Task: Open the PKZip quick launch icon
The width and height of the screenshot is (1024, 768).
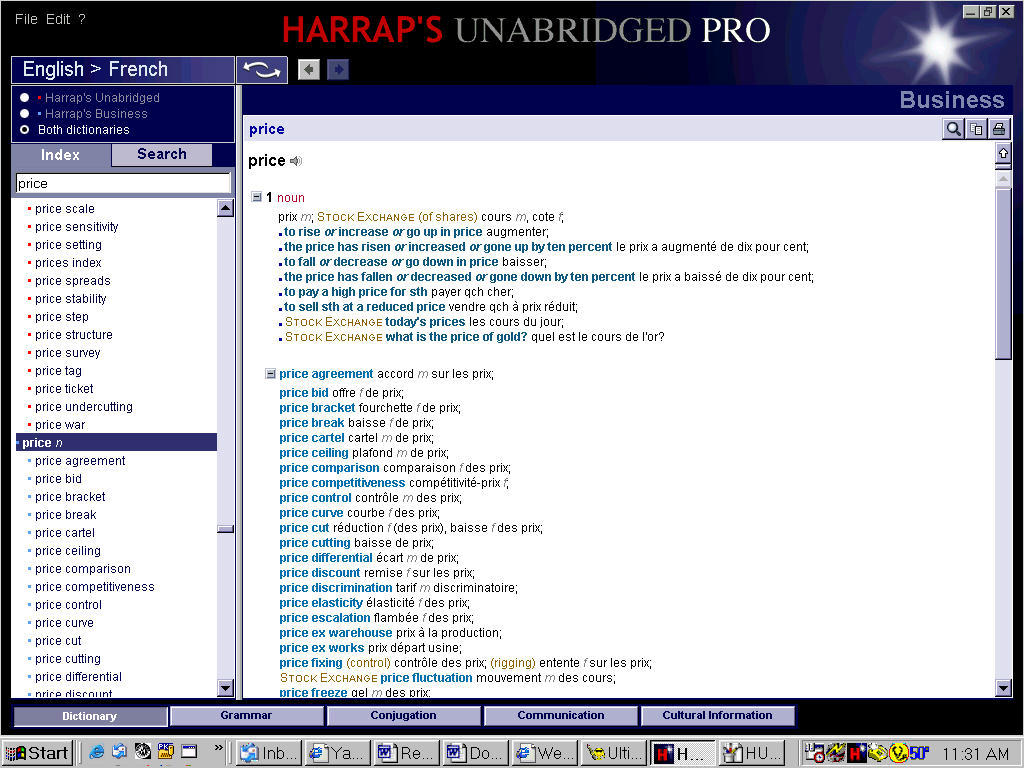Action: pos(165,752)
